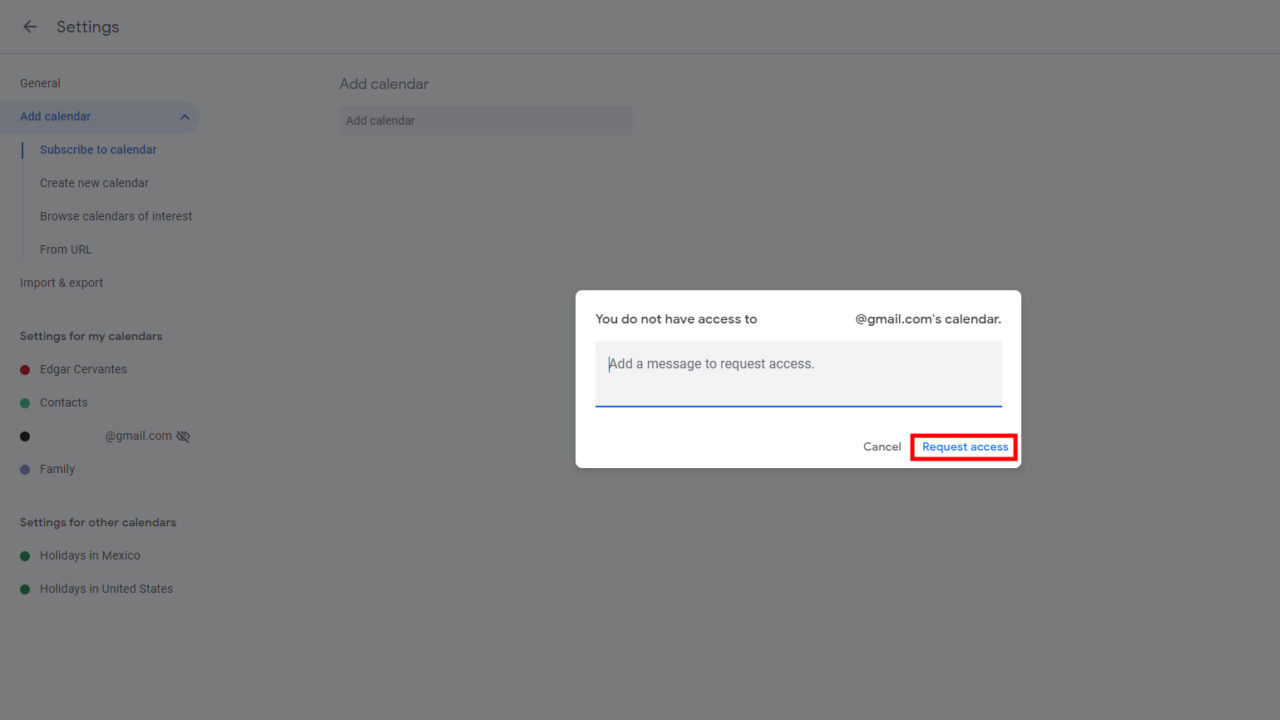Click the Request access button

963,446
